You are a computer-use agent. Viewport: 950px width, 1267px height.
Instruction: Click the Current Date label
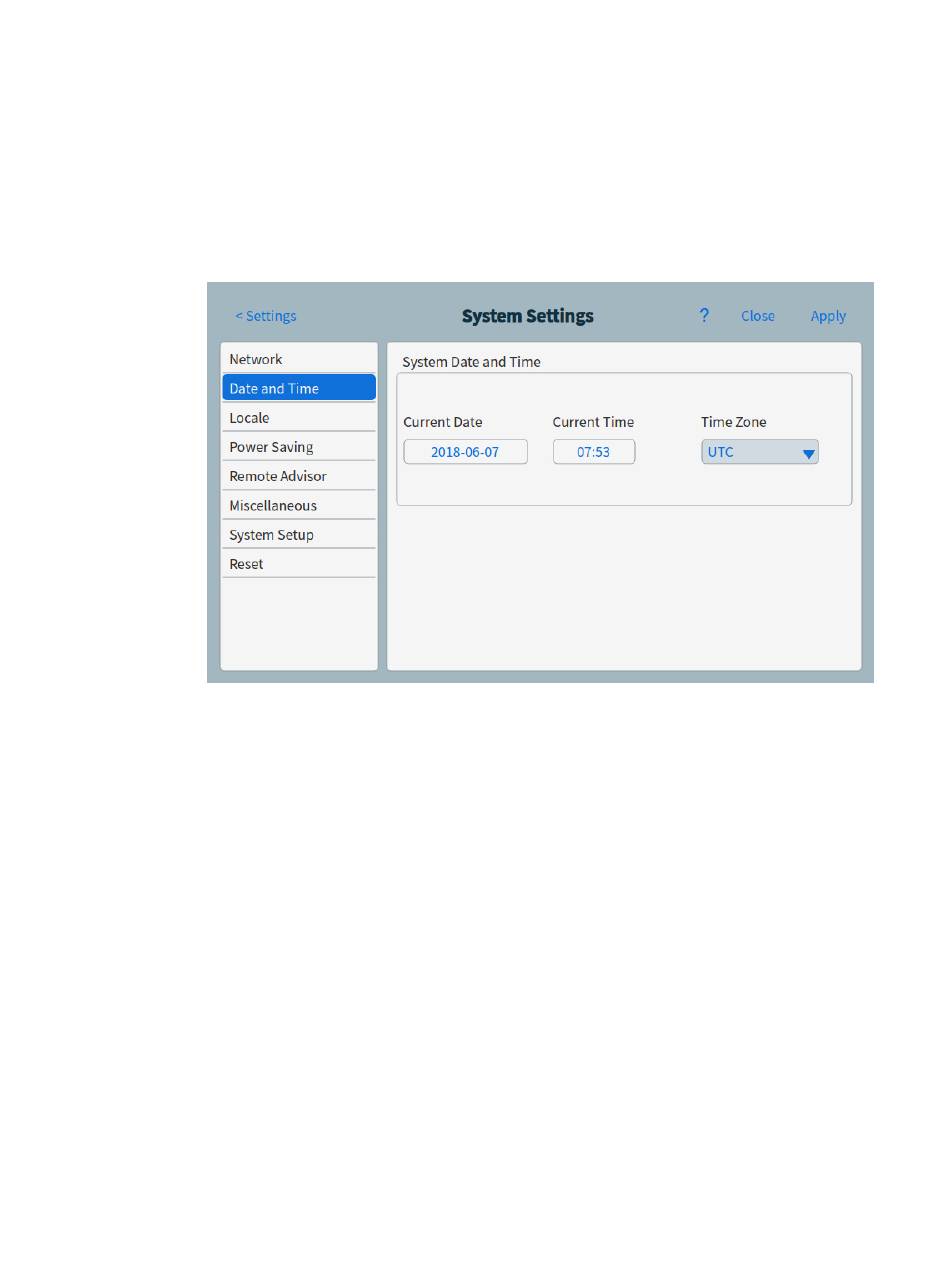point(443,422)
